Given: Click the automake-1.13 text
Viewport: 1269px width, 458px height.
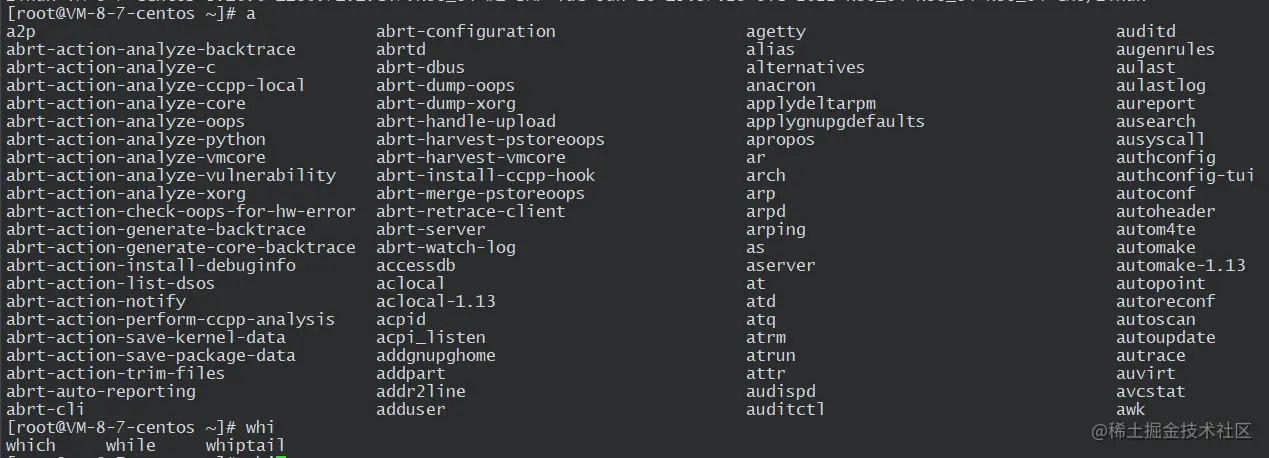Looking at the screenshot, I should tap(1181, 265).
